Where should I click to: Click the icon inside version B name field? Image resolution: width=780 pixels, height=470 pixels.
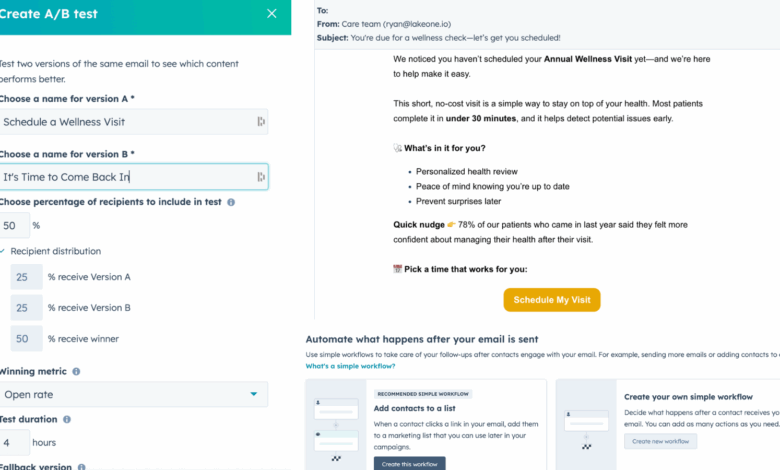click(260, 177)
